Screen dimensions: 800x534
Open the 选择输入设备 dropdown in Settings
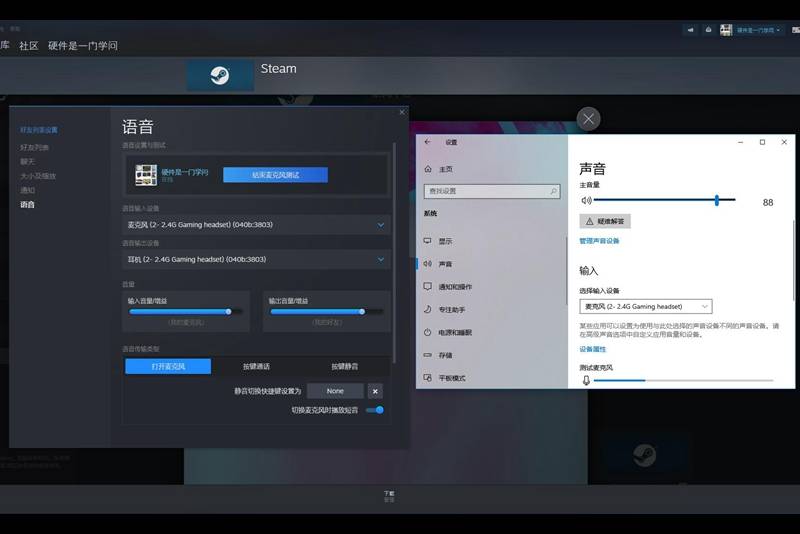pyautogui.click(x=646, y=306)
